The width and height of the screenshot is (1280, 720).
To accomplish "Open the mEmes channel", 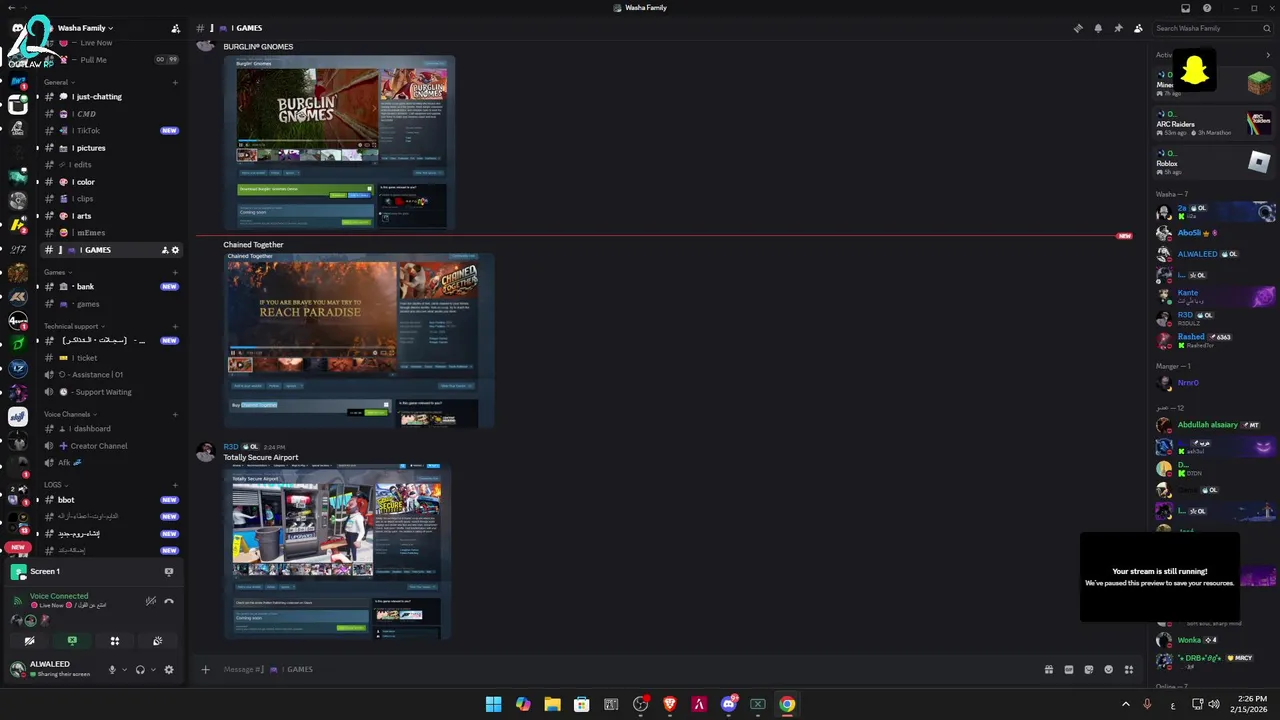I will point(111,233).
